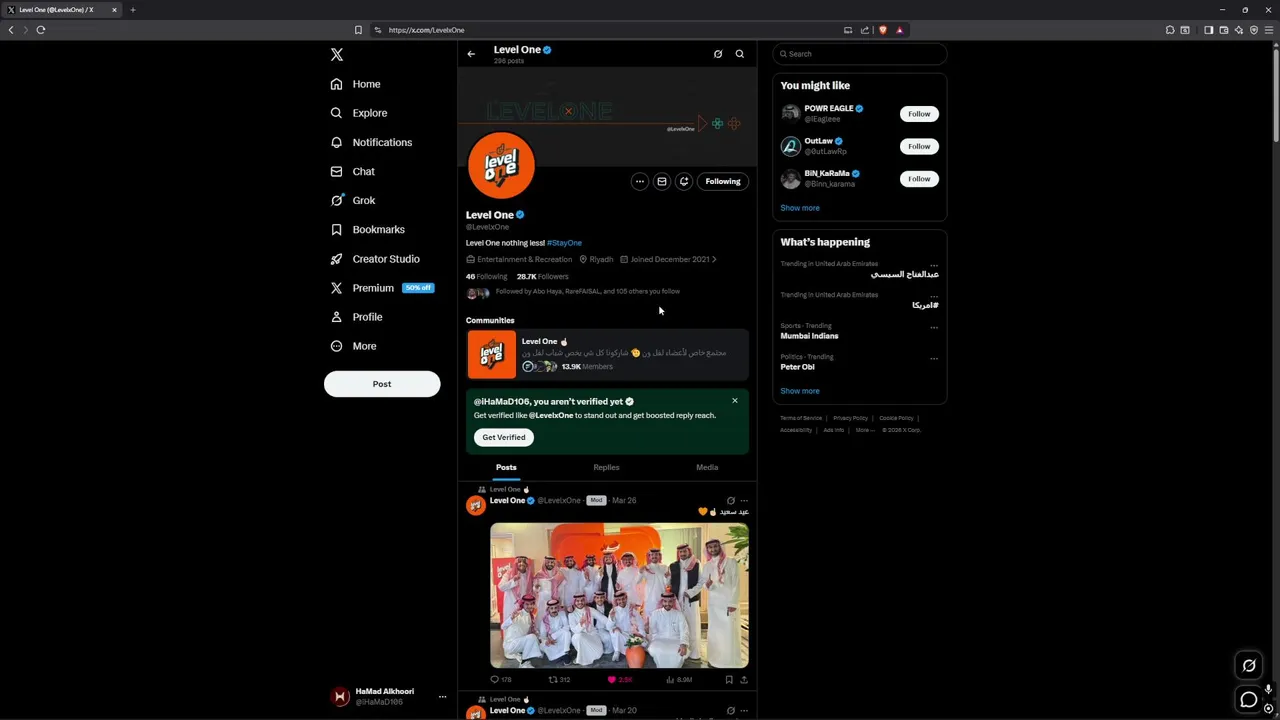Expand the Joined December 2021 details chevron
The image size is (1280, 720).
tap(714, 259)
